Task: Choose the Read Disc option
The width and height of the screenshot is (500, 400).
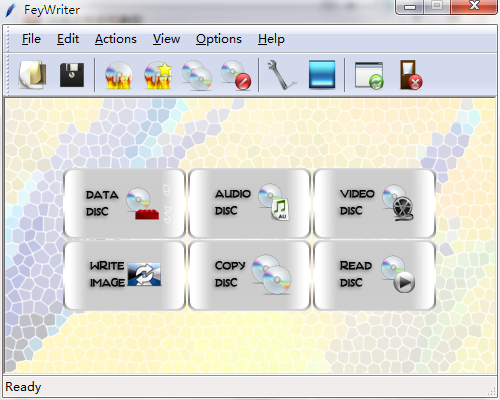Action: pos(374,275)
